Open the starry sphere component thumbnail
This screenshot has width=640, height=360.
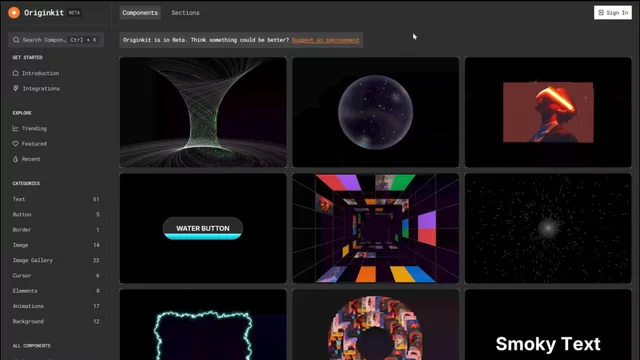pyautogui.click(x=376, y=112)
